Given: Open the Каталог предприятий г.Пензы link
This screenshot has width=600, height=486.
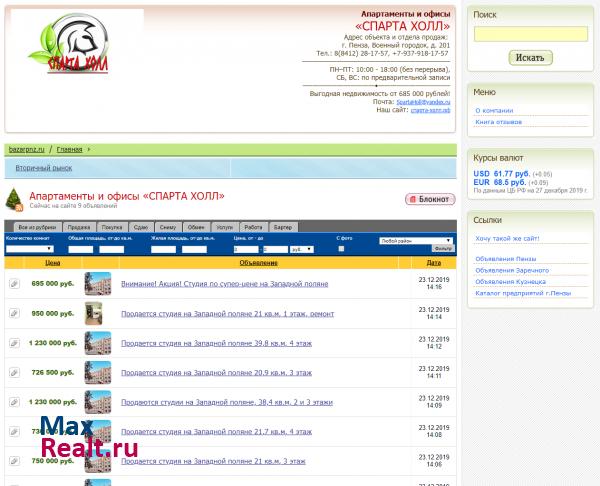Looking at the screenshot, I should (523, 294).
